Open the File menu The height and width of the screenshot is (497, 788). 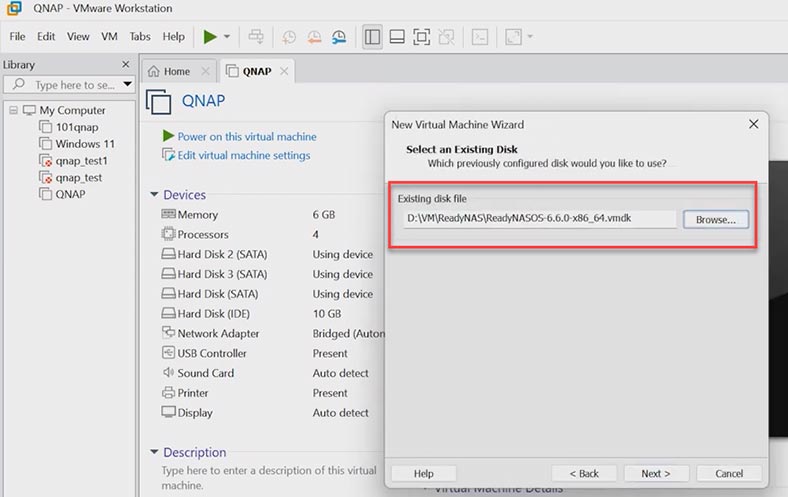17,37
